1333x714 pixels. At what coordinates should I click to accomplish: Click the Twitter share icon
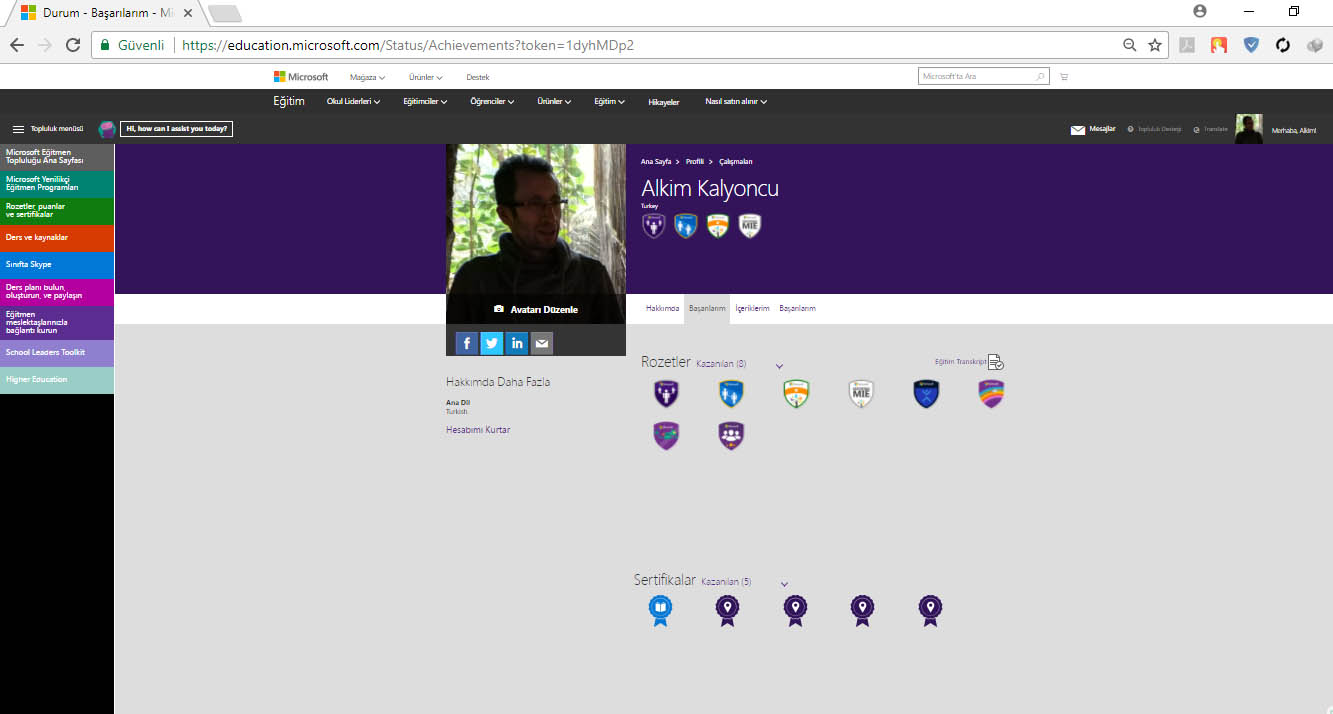[x=492, y=343]
